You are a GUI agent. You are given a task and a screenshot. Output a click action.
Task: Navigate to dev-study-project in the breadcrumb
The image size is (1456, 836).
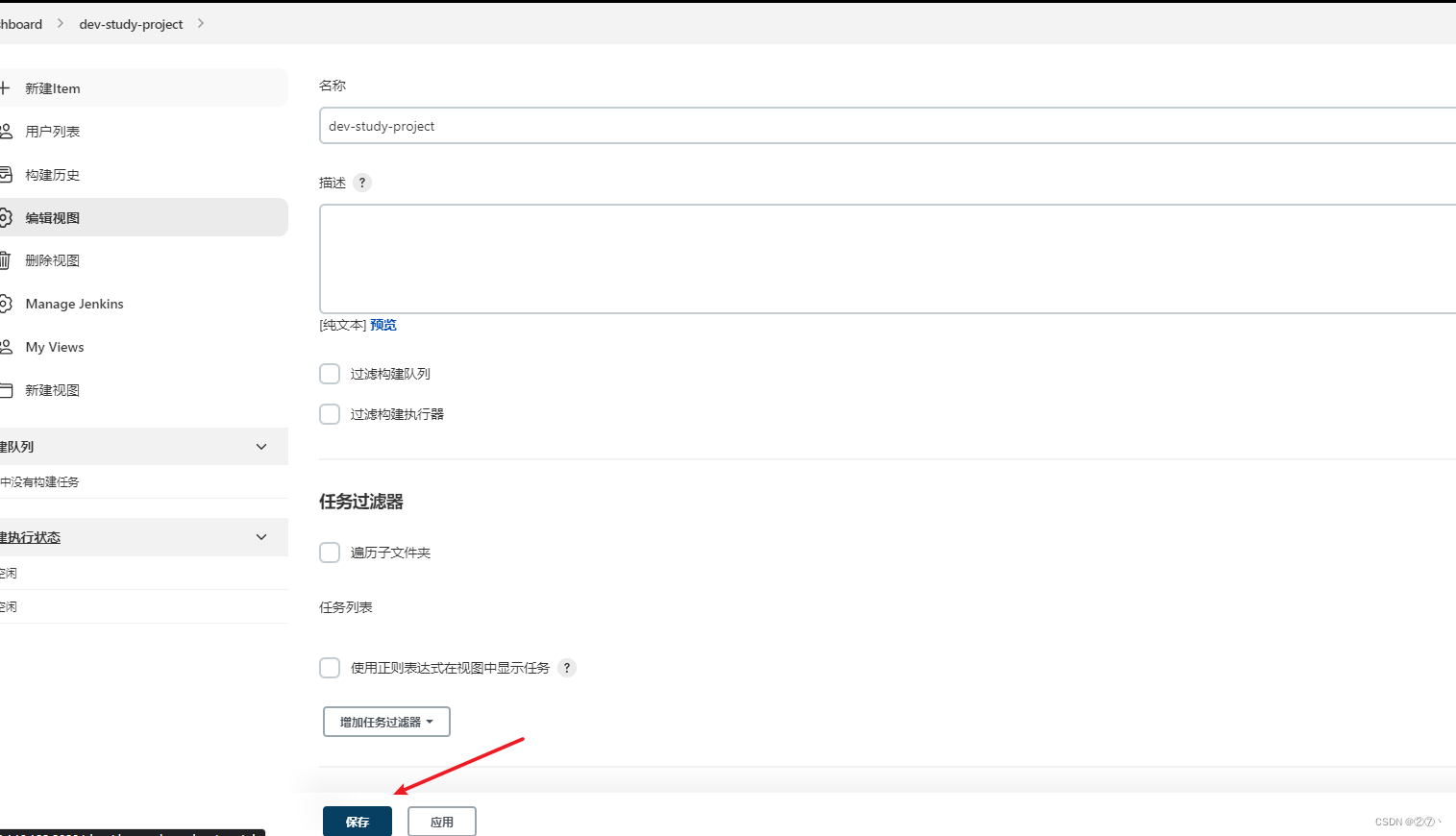click(131, 24)
